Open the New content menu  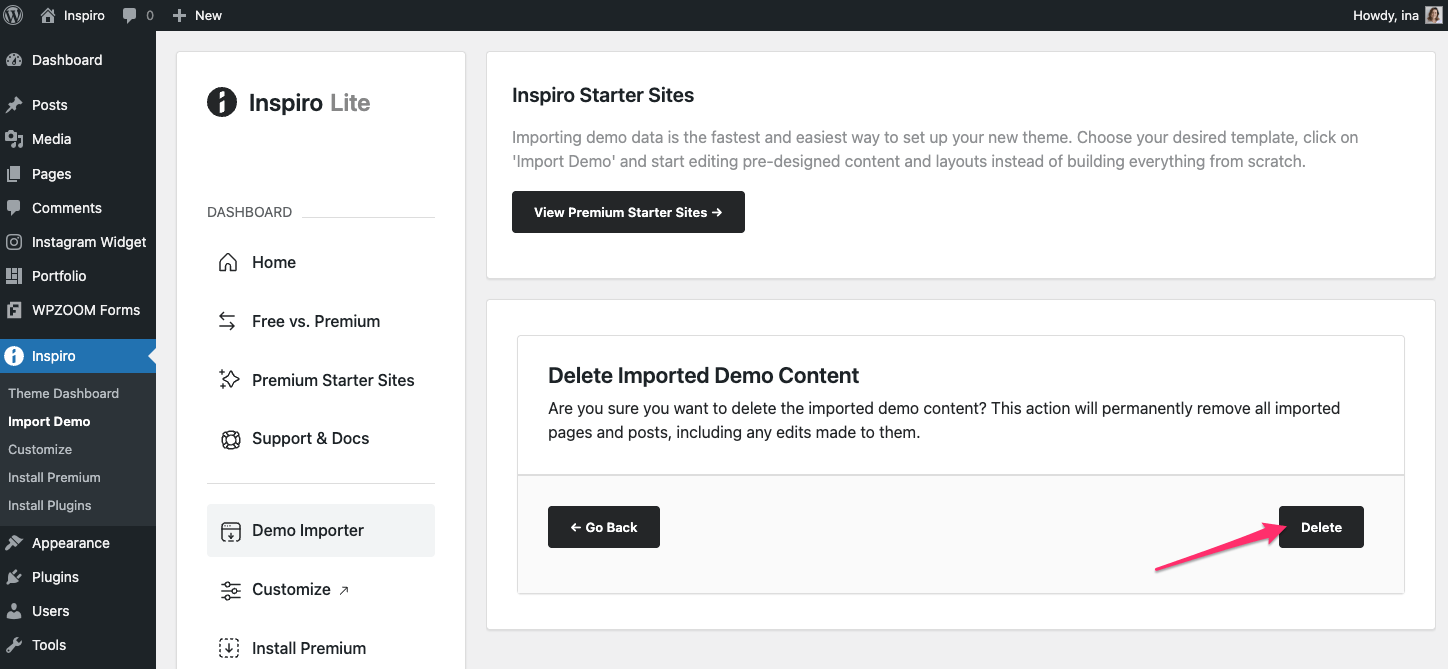pyautogui.click(x=197, y=15)
